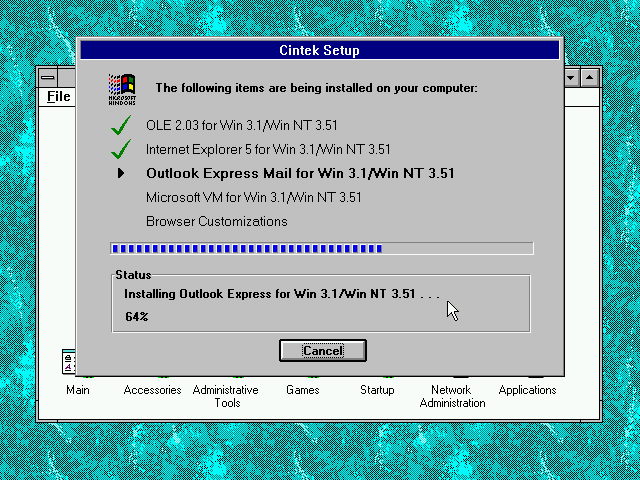This screenshot has width=640, height=480.
Task: Click the Microsoft Windows logo icon
Action: pyautogui.click(x=122, y=89)
